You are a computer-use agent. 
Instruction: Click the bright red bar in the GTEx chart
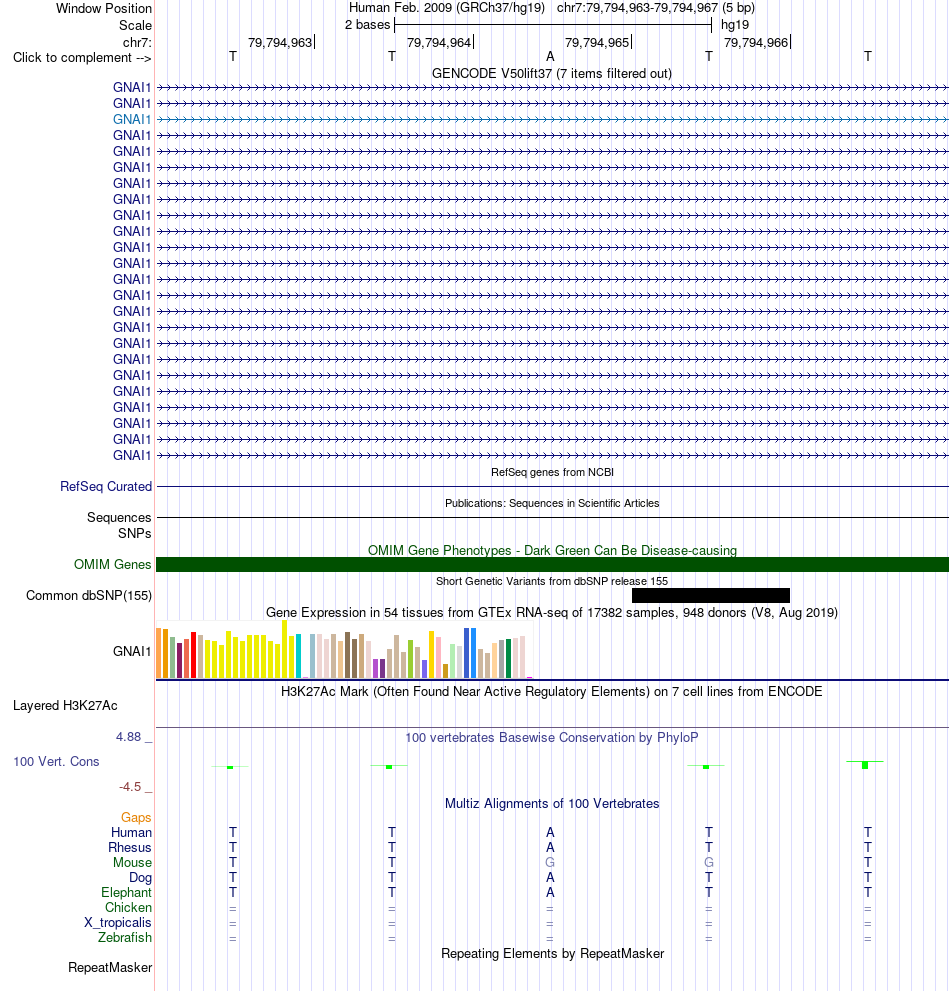click(193, 655)
